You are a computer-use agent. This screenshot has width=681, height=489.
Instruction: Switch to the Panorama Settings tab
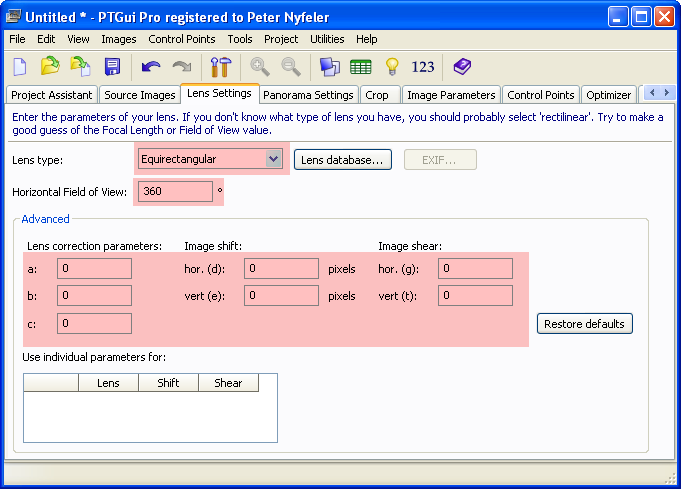click(x=308, y=95)
